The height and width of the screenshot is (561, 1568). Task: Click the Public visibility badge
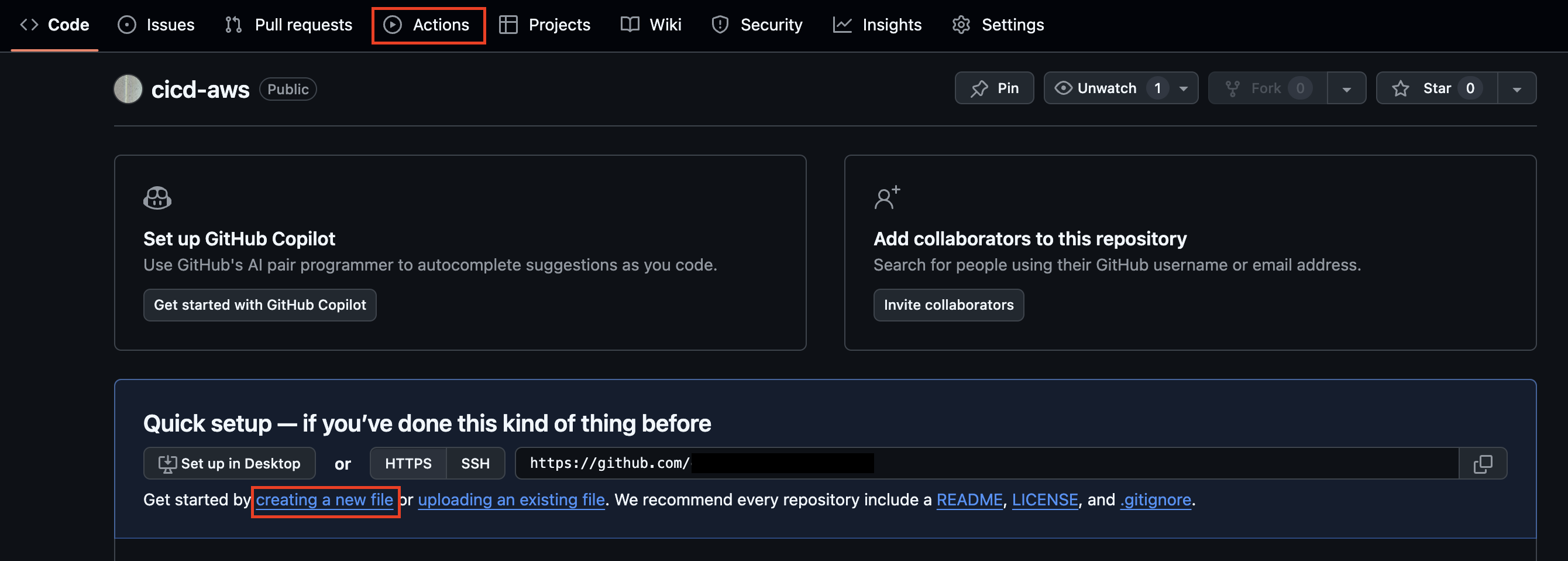[288, 89]
